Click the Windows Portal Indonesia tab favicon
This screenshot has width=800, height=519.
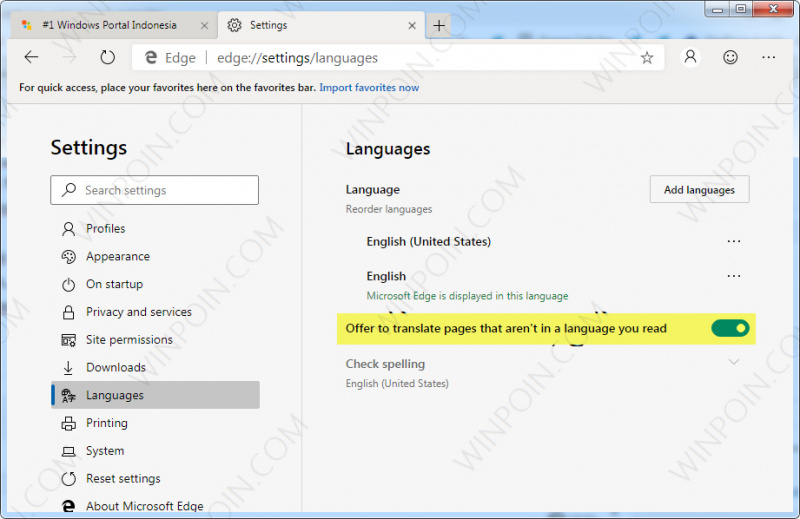click(x=27, y=25)
